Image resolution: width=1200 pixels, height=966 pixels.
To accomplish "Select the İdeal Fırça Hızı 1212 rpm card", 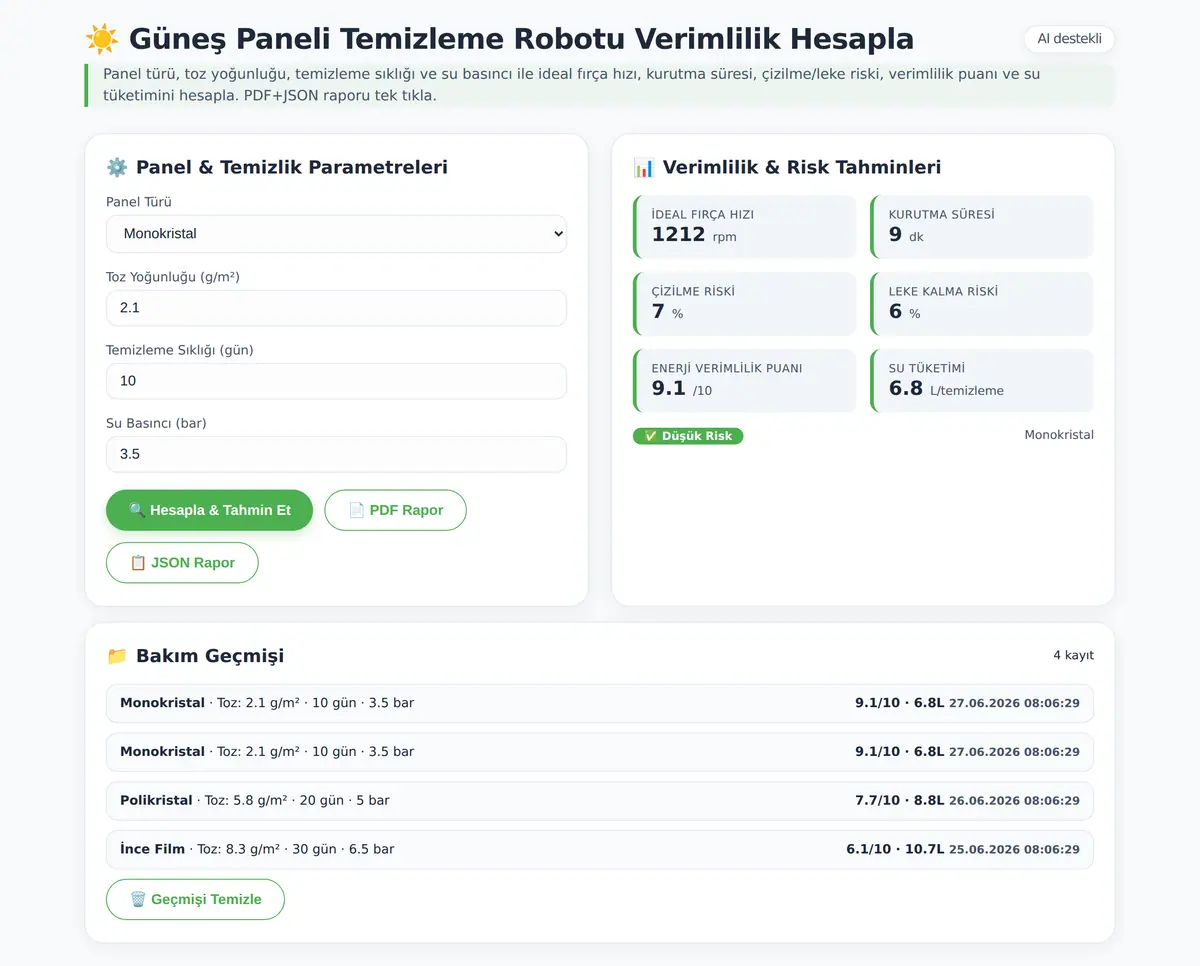I will tap(745, 227).
